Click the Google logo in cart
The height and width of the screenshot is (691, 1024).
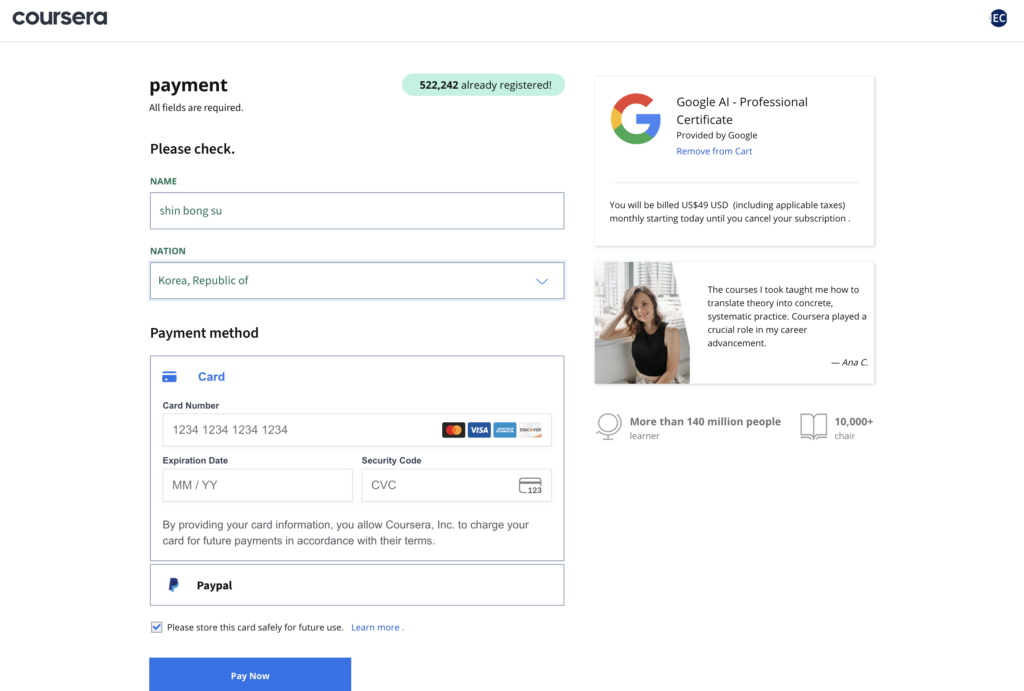click(635, 119)
